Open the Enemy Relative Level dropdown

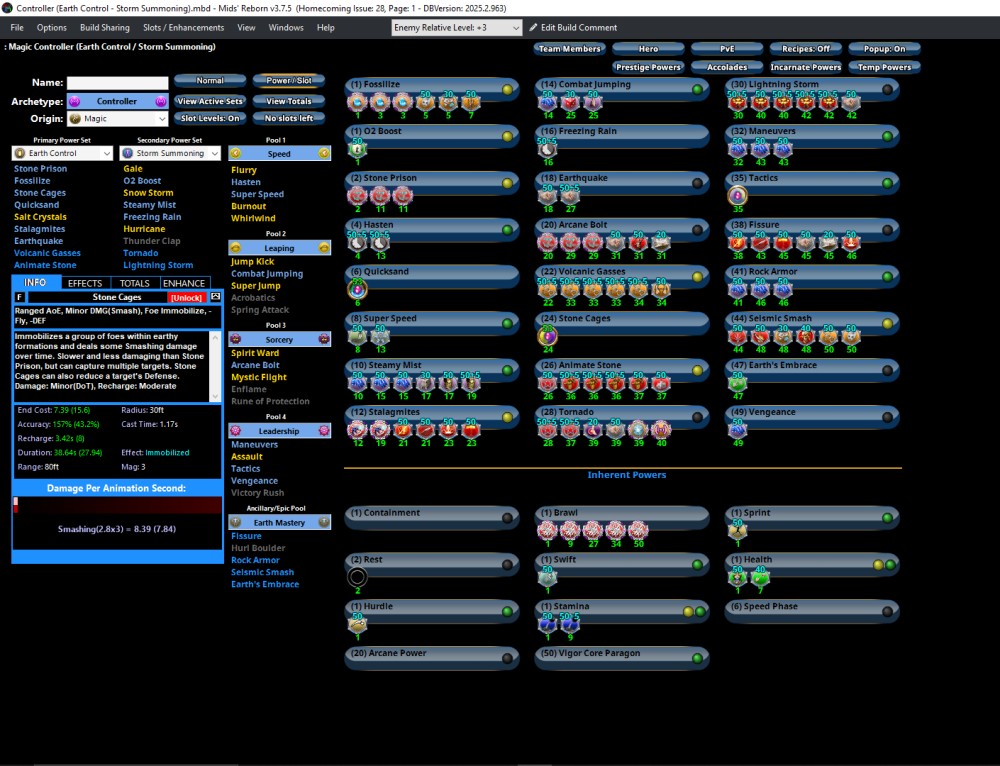click(456, 27)
